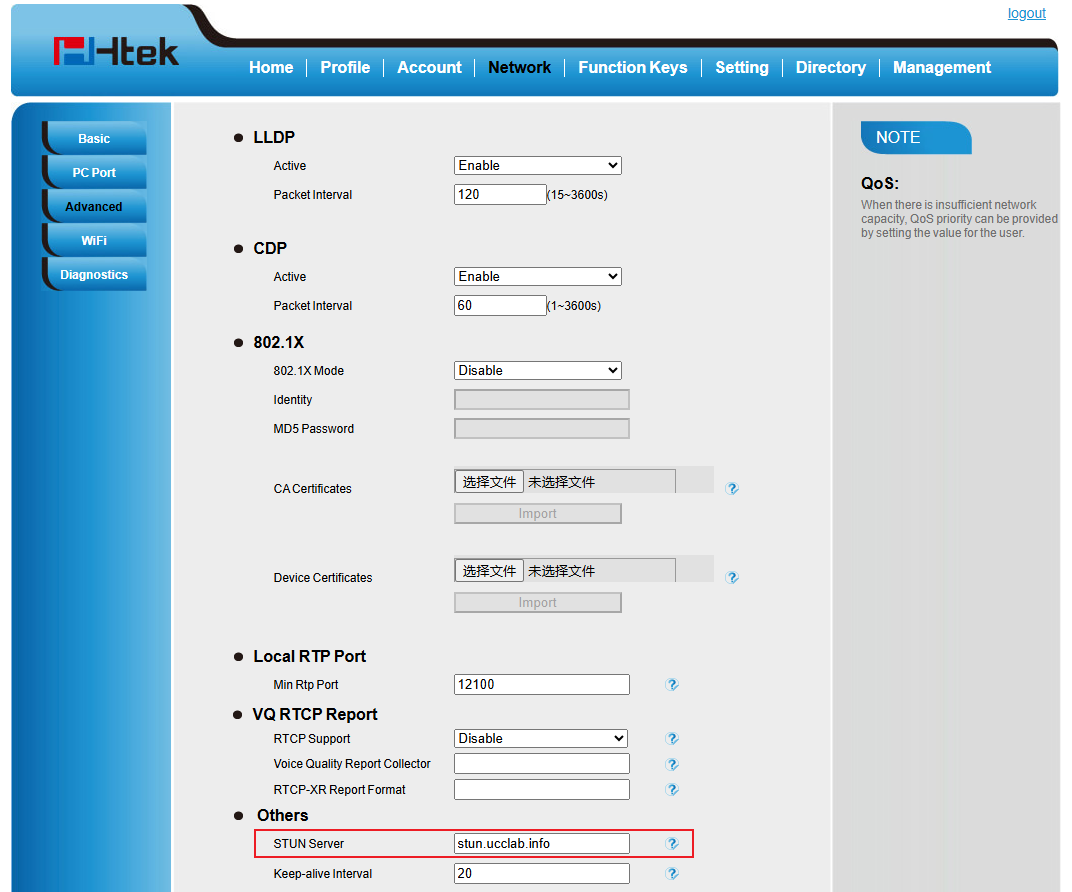
Task: Open the Function Keys menu
Action: (632, 68)
